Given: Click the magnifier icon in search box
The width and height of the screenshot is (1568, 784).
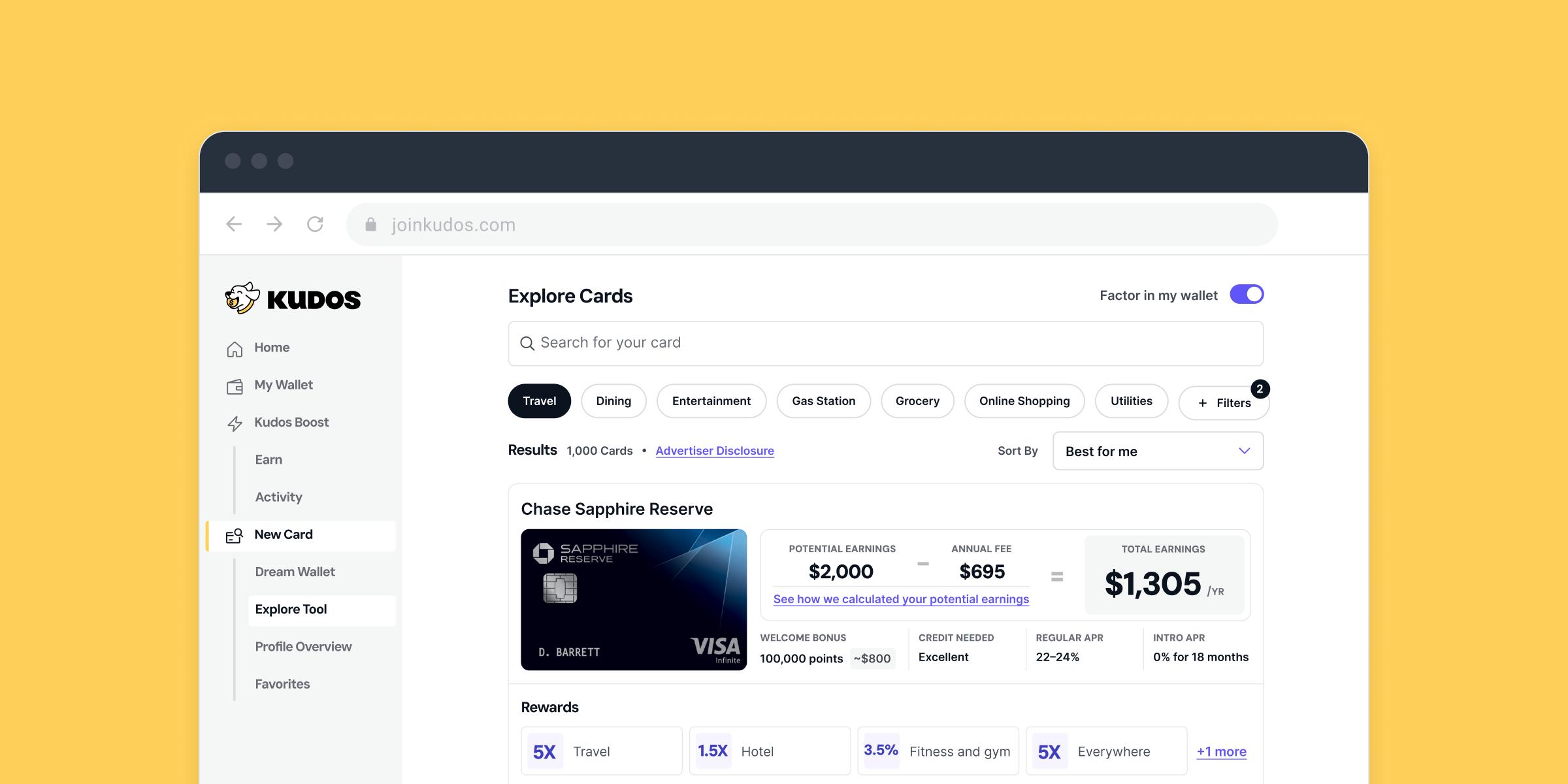Looking at the screenshot, I should click(527, 343).
